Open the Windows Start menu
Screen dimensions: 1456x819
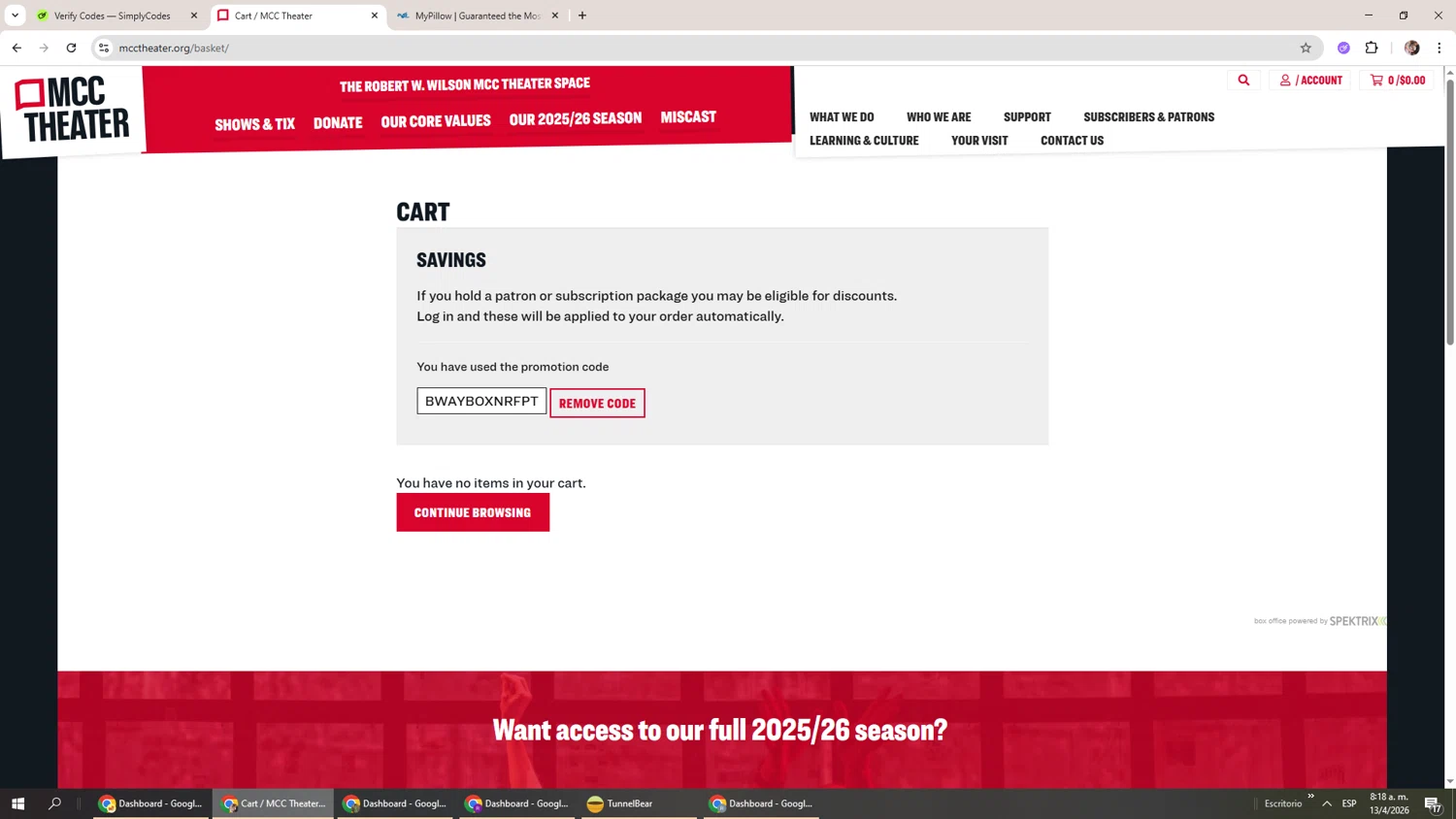coord(17,803)
